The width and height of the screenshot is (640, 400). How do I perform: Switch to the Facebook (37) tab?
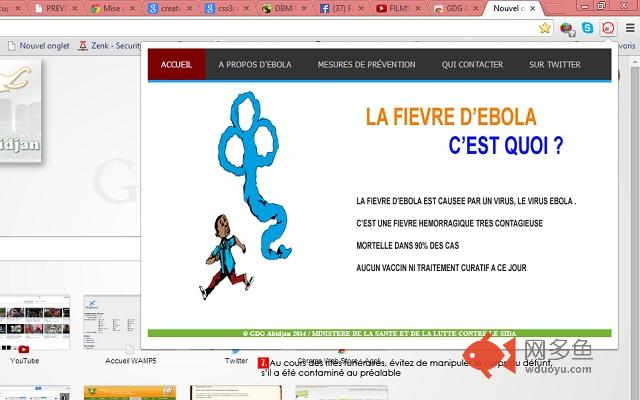click(343, 7)
